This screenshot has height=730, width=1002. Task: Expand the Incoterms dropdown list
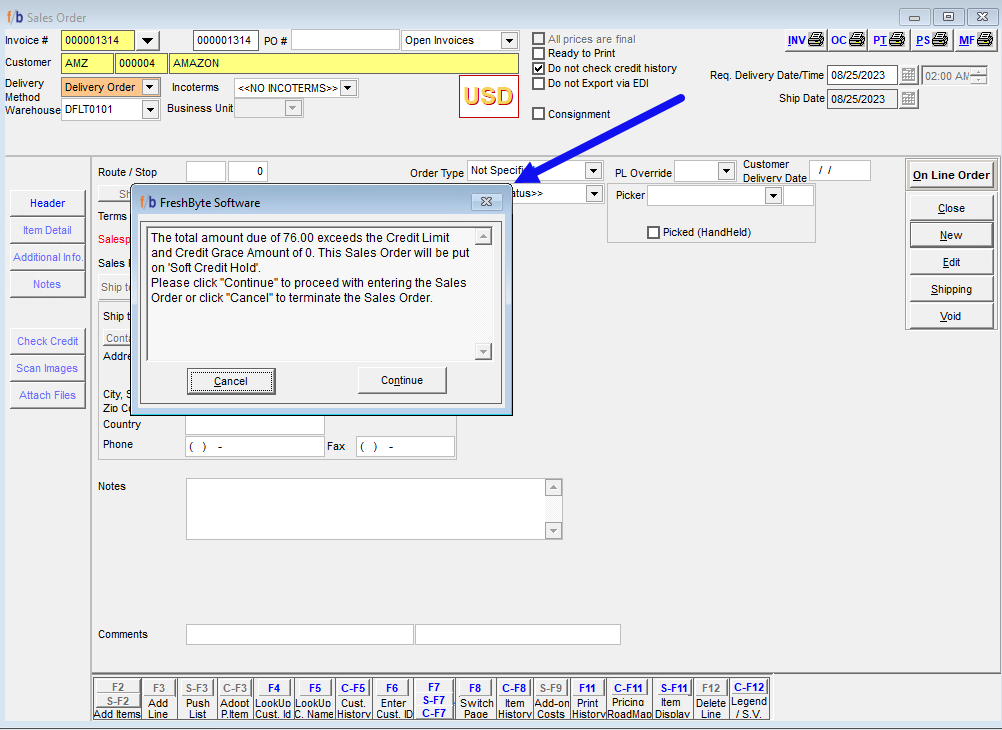(348, 88)
